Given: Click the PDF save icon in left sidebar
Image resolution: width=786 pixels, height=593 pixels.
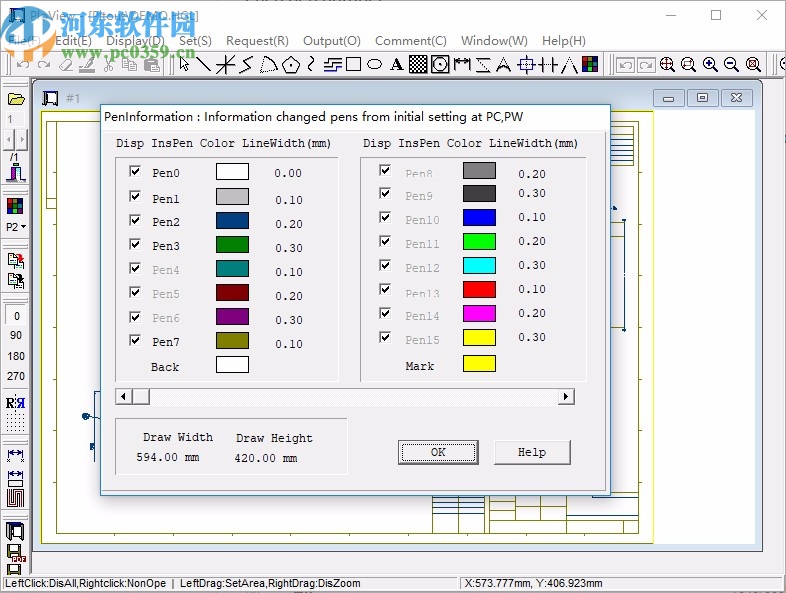Looking at the screenshot, I should tap(16, 553).
